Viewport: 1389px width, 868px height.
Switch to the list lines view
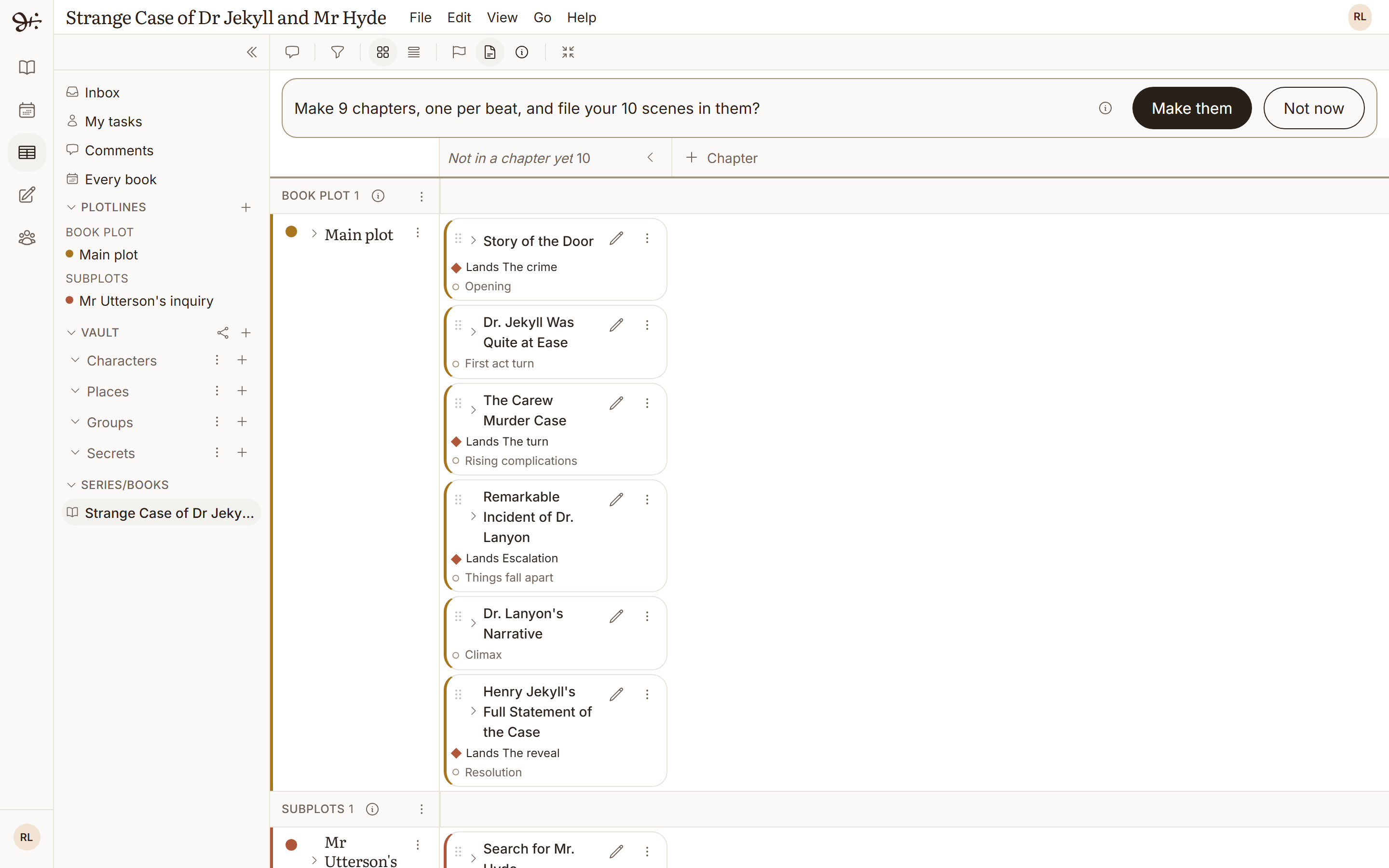[414, 52]
